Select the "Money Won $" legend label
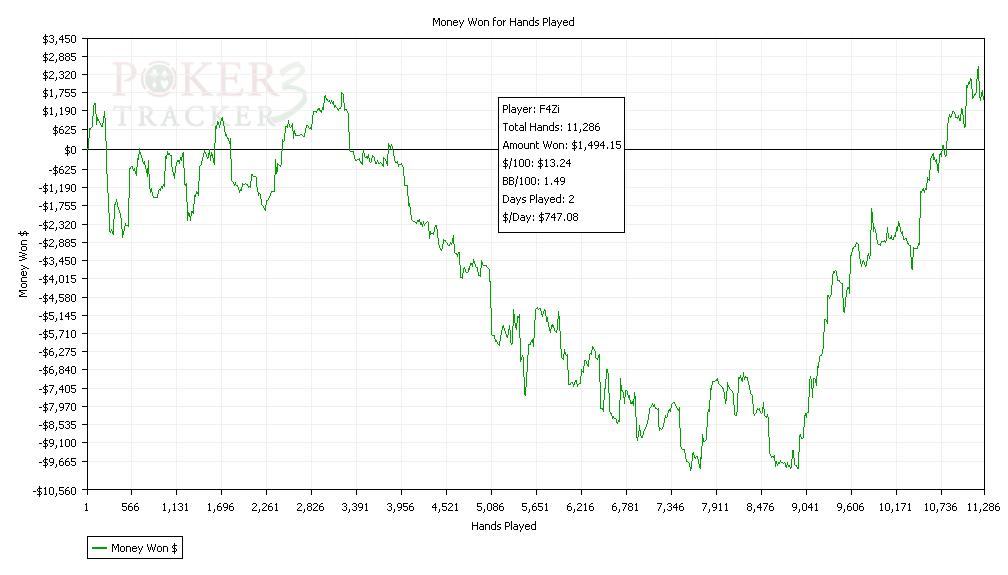The height and width of the screenshot is (575, 1008). 145,547
